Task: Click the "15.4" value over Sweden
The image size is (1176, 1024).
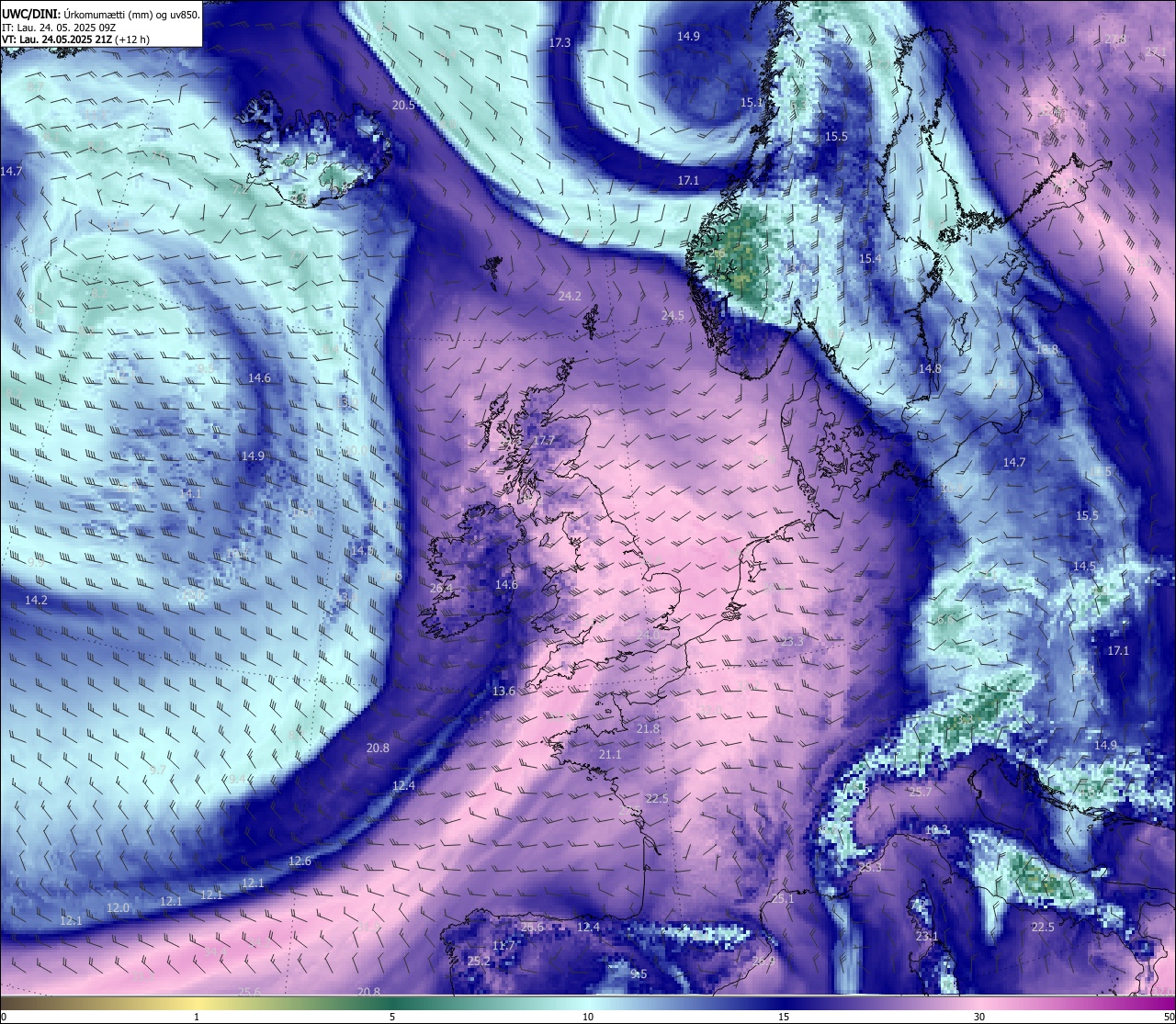Action: 870,260
